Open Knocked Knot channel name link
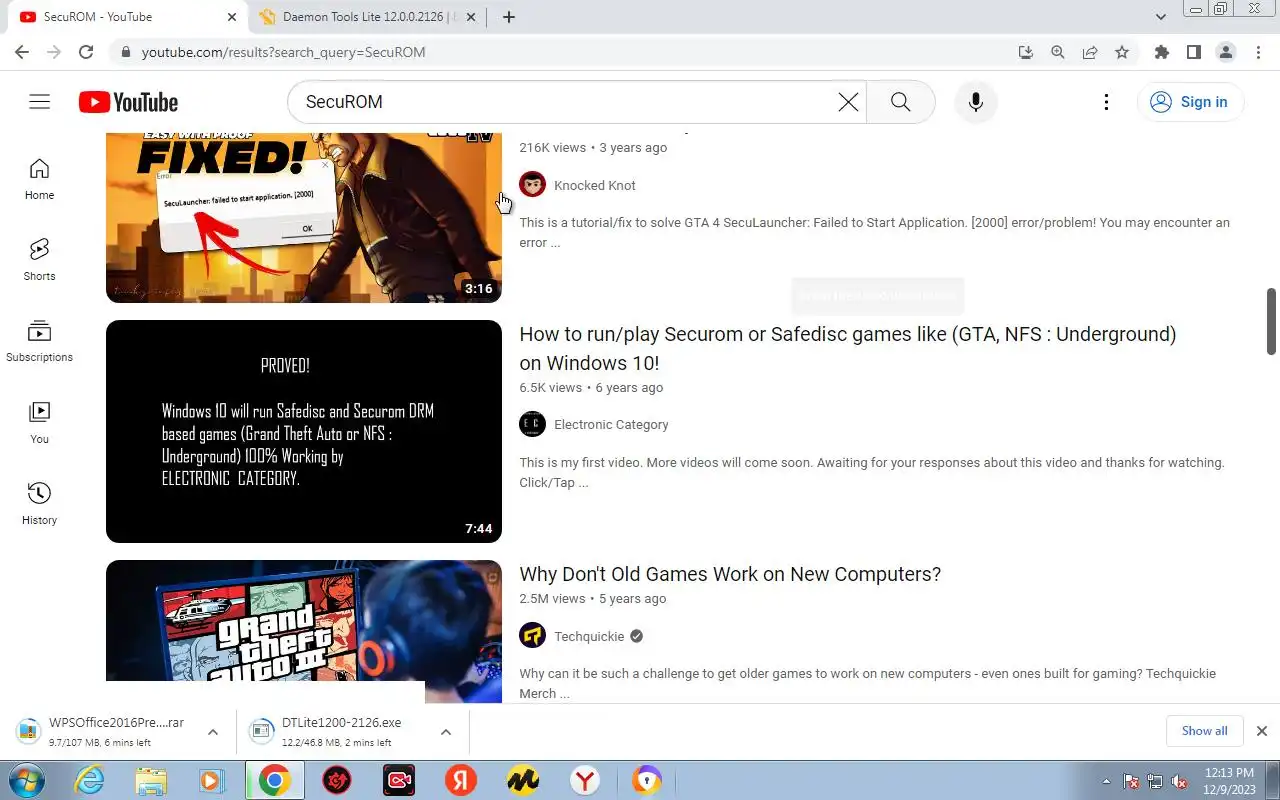 click(x=595, y=185)
